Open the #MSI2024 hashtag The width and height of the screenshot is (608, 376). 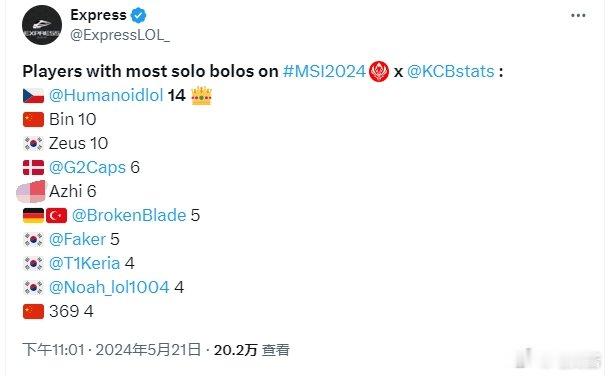pyautogui.click(x=325, y=71)
